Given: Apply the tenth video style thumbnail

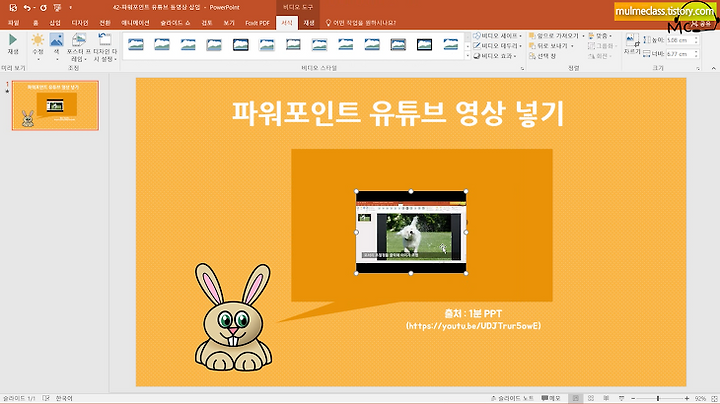Looking at the screenshot, I should (x=372, y=45).
